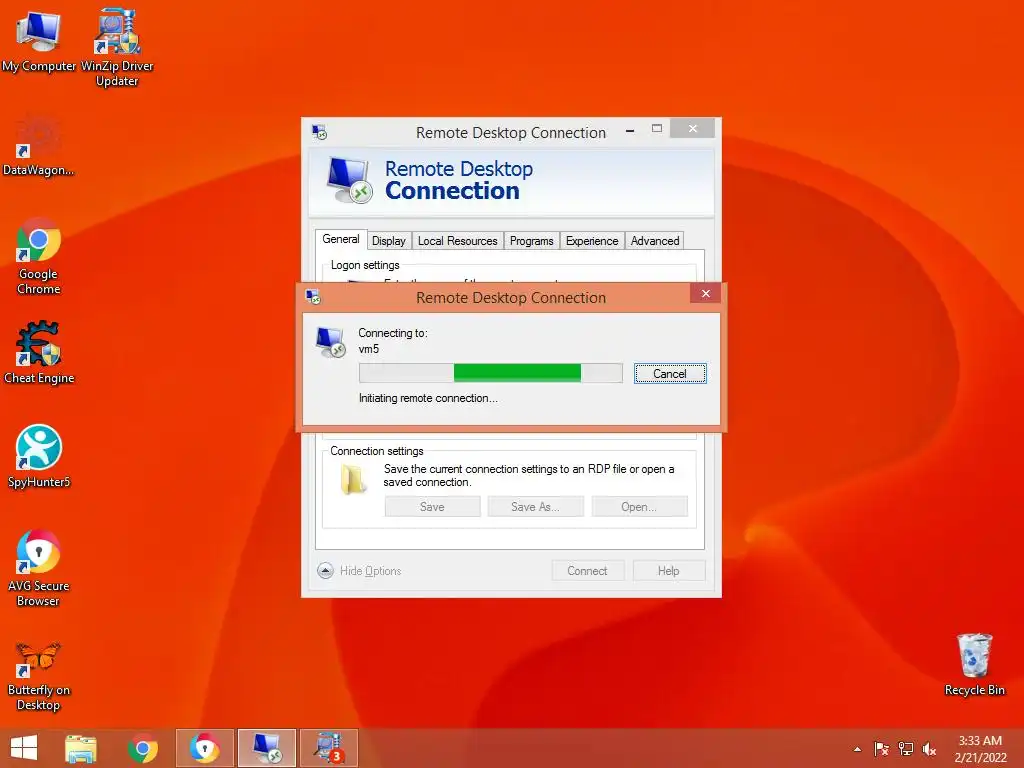Click the computer icon beside Connecting to
The width and height of the screenshot is (1024, 768).
pos(330,343)
